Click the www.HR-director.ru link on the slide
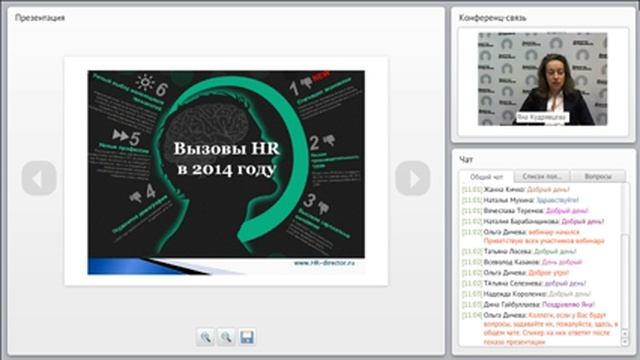The width and height of the screenshot is (640, 360). [324, 263]
